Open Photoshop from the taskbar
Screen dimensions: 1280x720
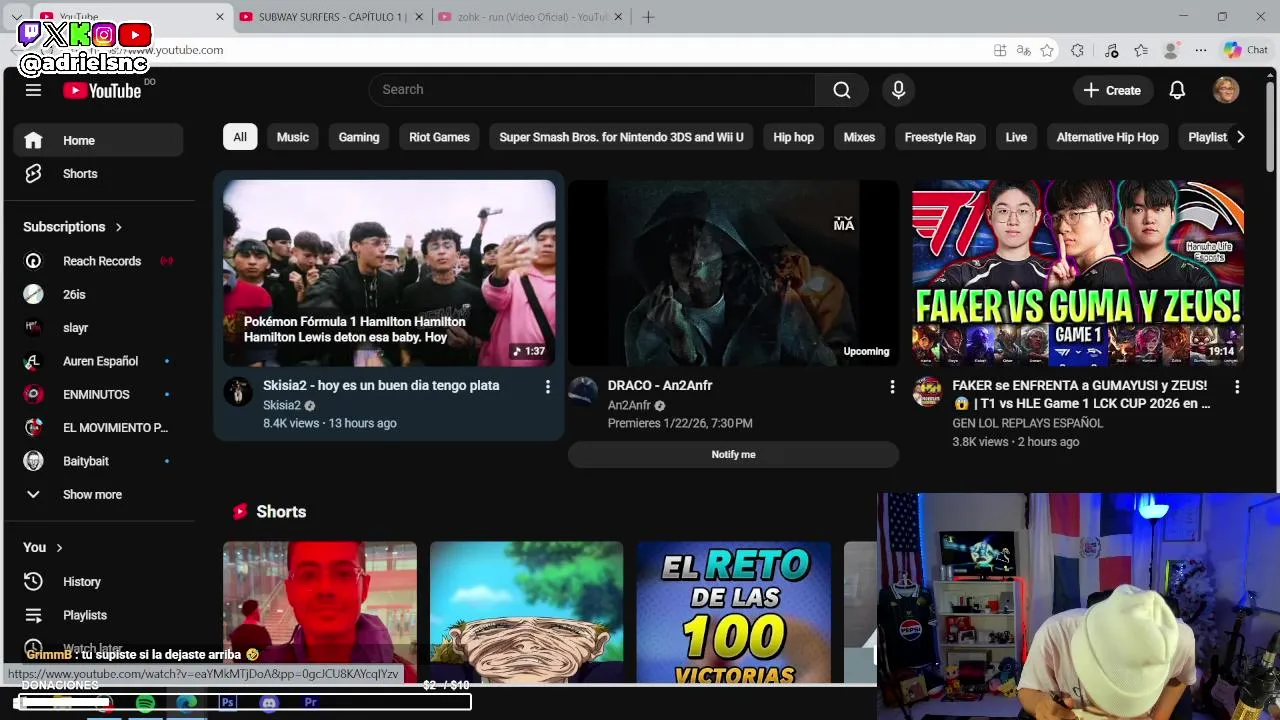point(228,703)
